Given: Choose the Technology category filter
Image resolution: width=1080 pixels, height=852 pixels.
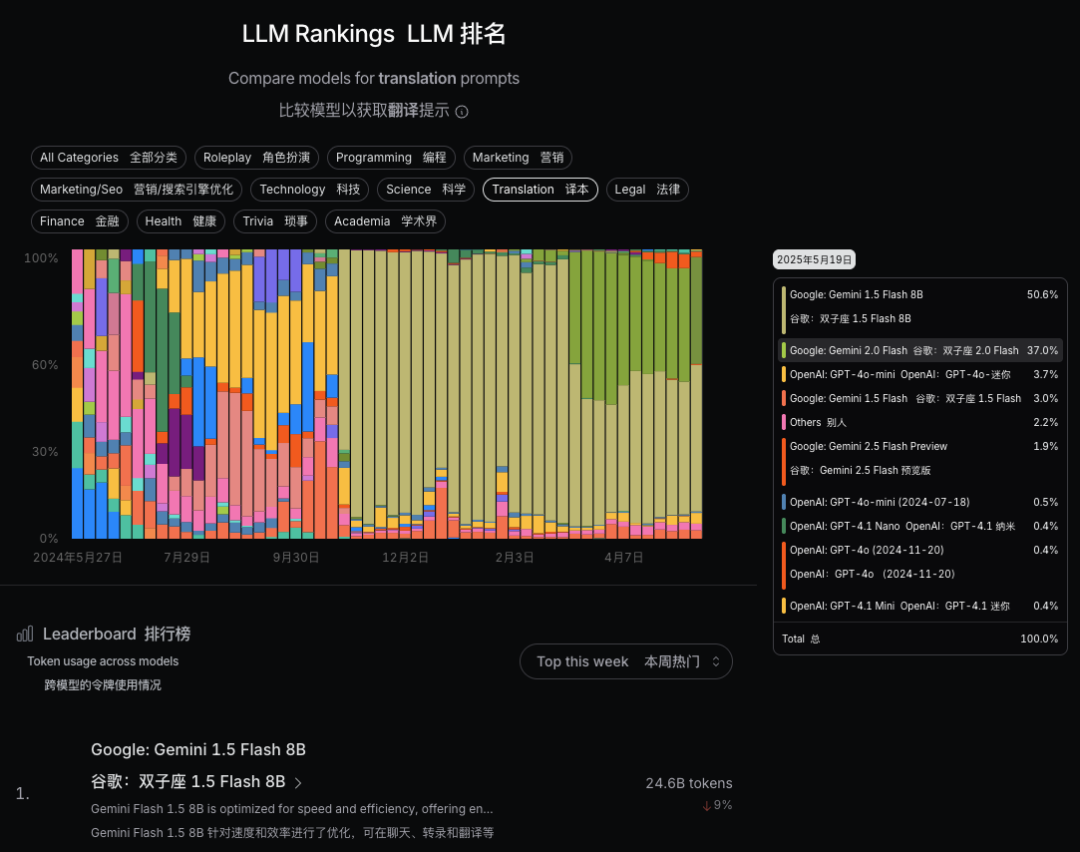Looking at the screenshot, I should coord(309,190).
